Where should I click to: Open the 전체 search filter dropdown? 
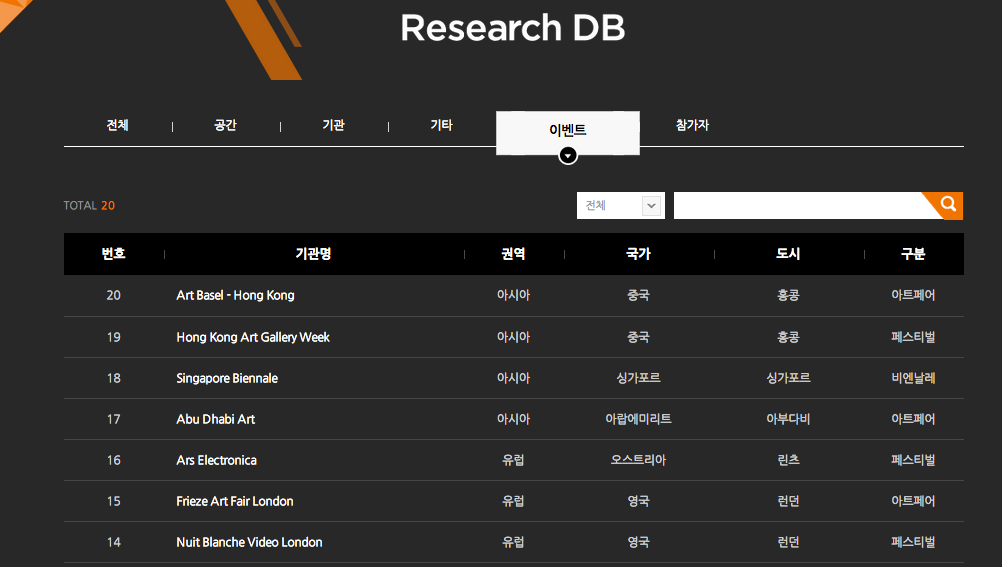click(620, 205)
